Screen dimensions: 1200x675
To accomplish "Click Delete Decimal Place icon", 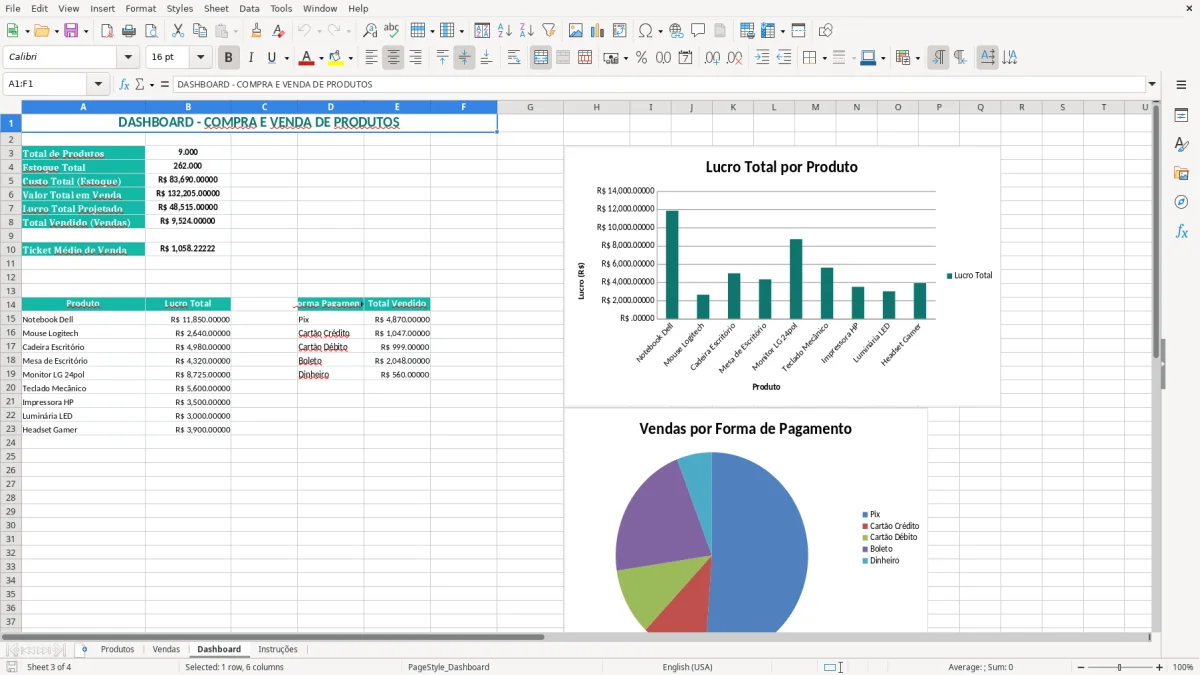I will click(x=735, y=58).
